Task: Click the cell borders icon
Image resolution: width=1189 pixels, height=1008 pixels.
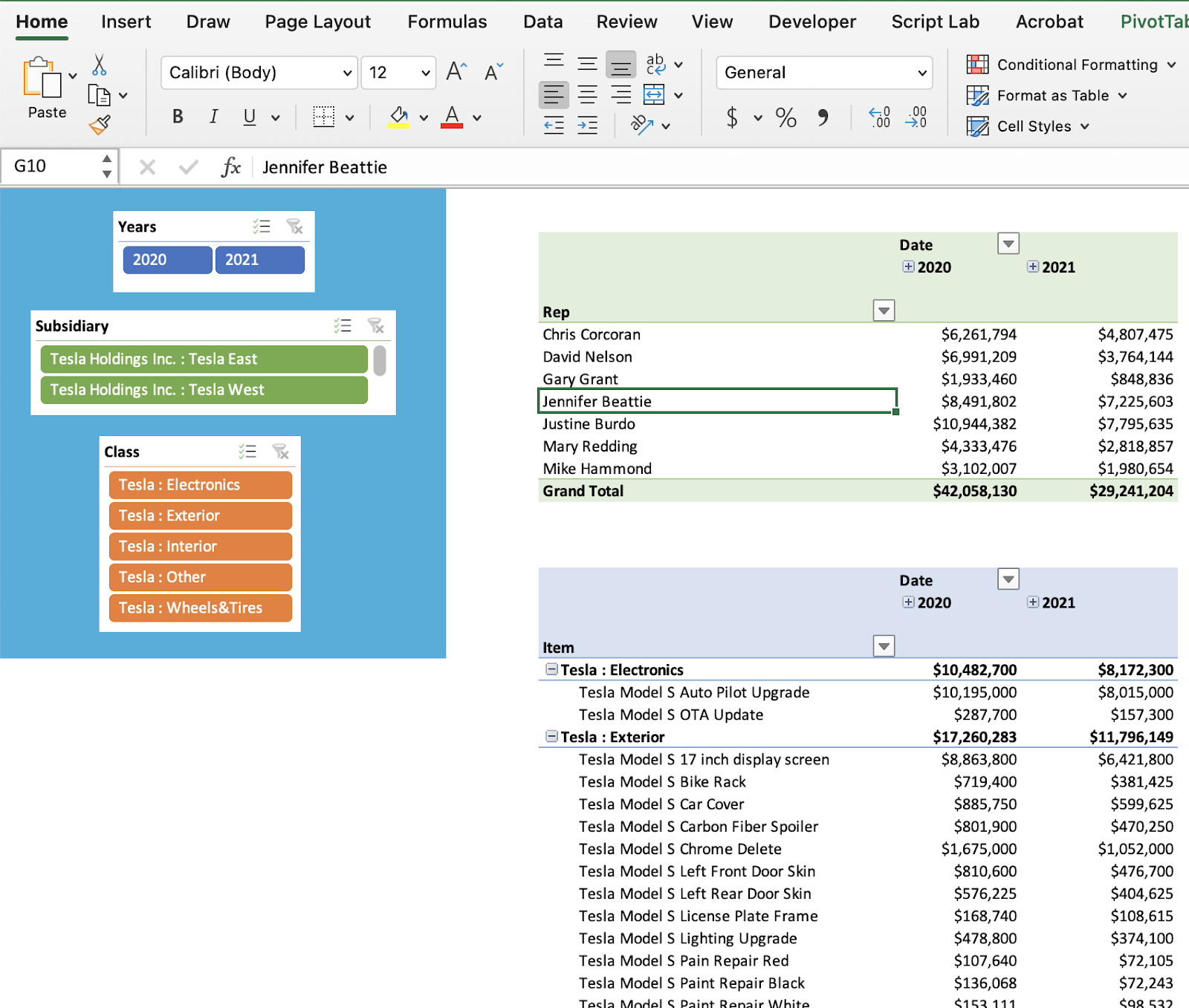Action: [x=324, y=117]
